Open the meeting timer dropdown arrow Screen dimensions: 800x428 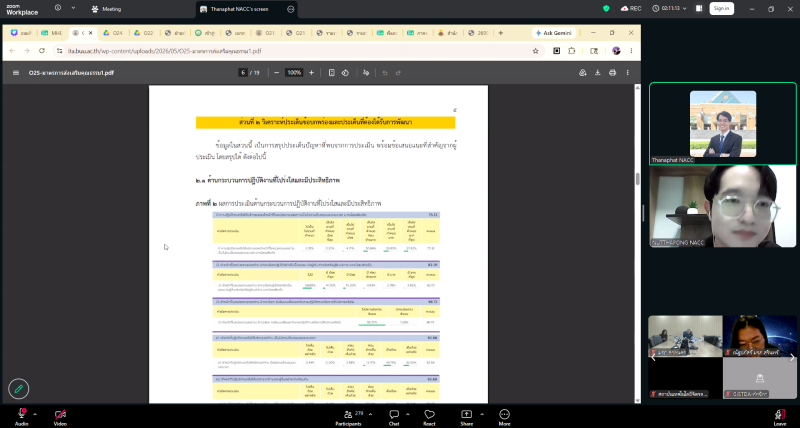(x=684, y=9)
